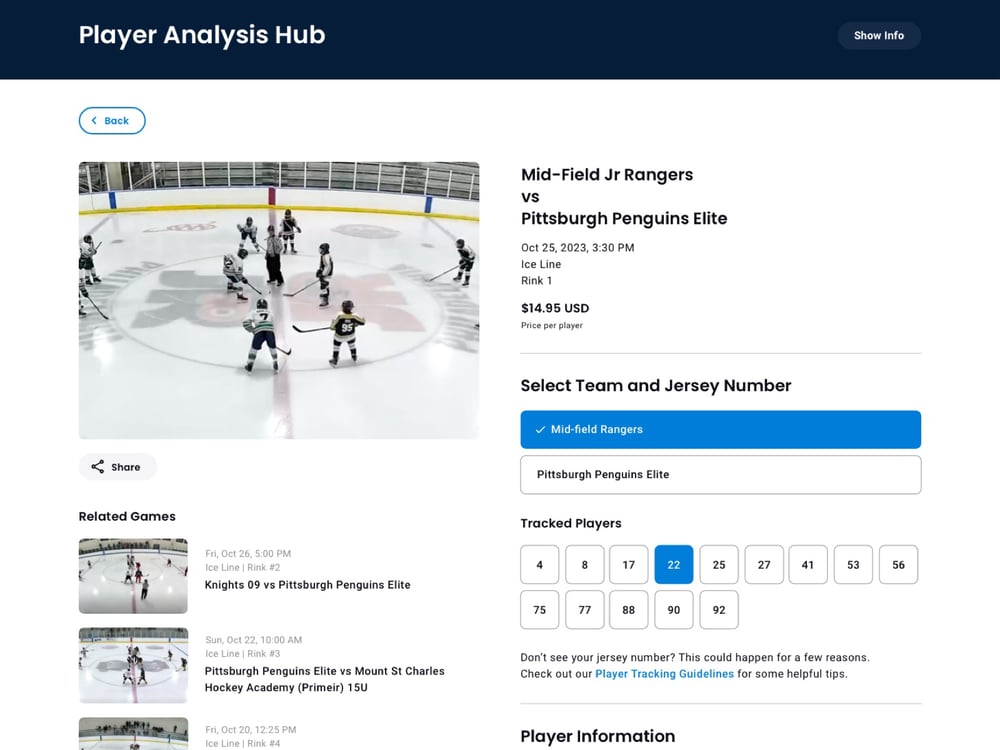Screen dimensions: 1000x750
Task: Deselect tracked player jersey 22
Action: coord(674,564)
